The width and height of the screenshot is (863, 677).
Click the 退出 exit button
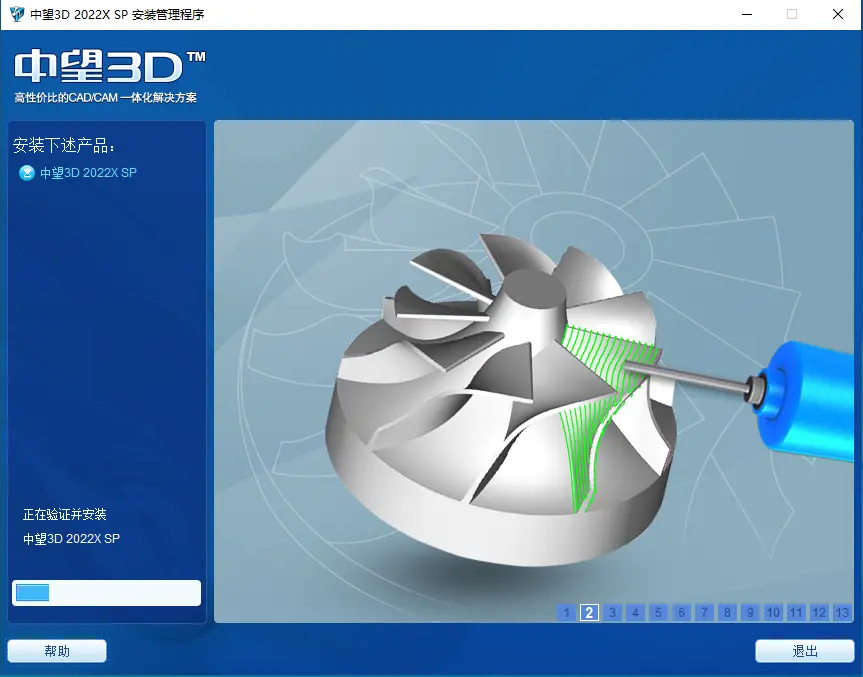805,651
